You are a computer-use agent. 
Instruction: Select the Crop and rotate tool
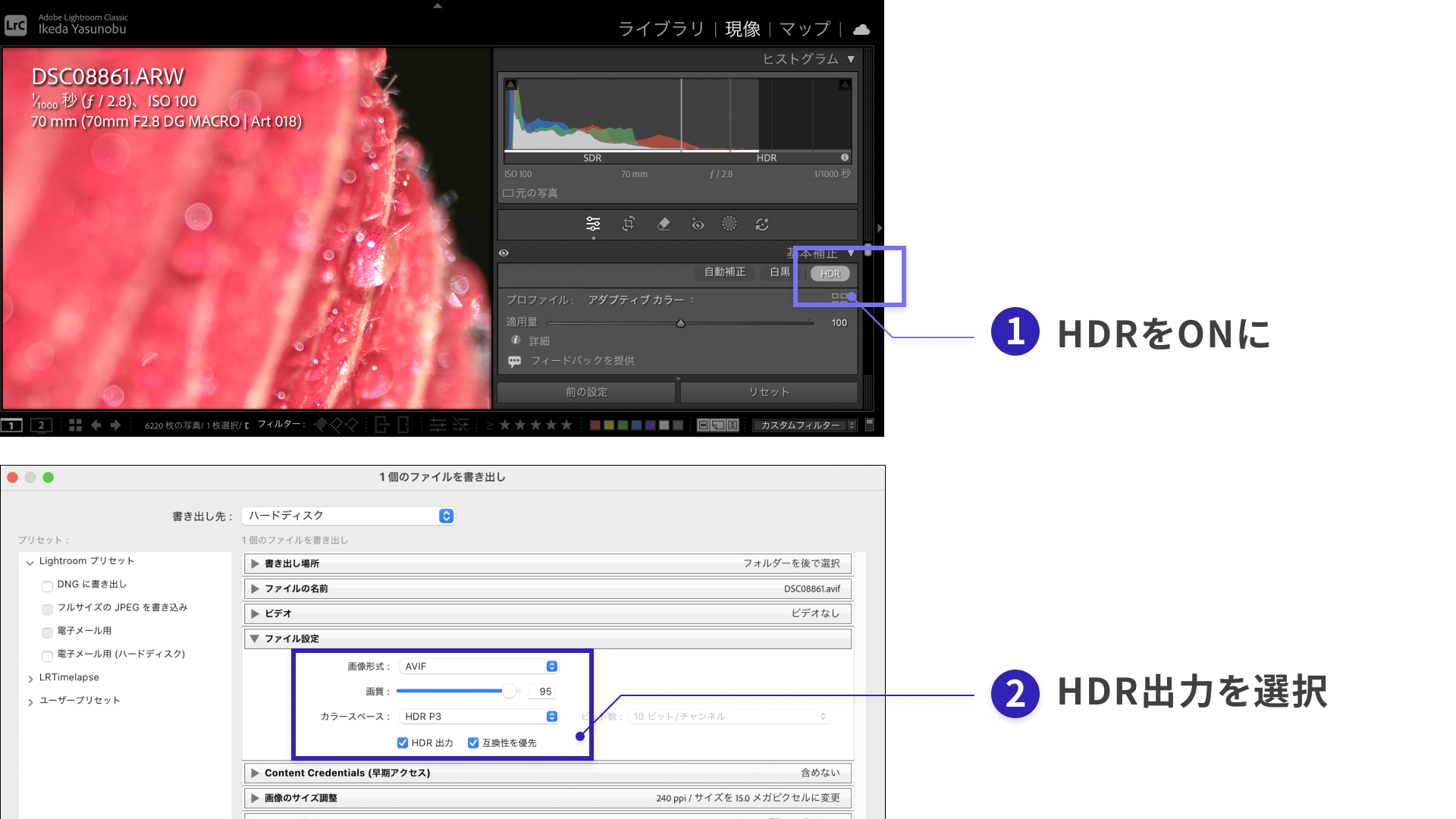pyautogui.click(x=629, y=224)
